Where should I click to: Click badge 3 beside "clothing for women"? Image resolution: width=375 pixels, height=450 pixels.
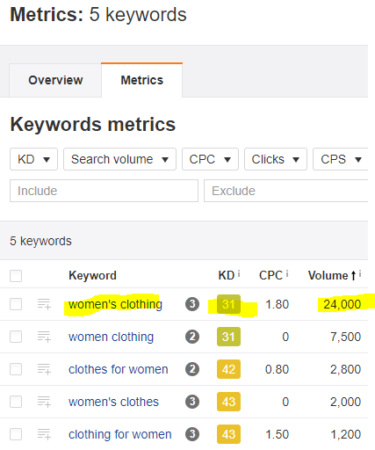coord(192,434)
